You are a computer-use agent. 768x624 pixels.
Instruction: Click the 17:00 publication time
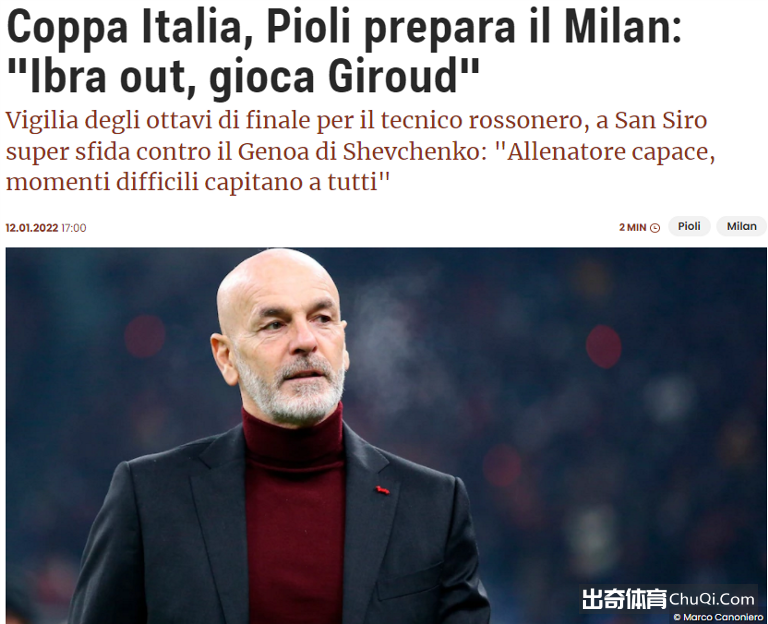click(73, 228)
